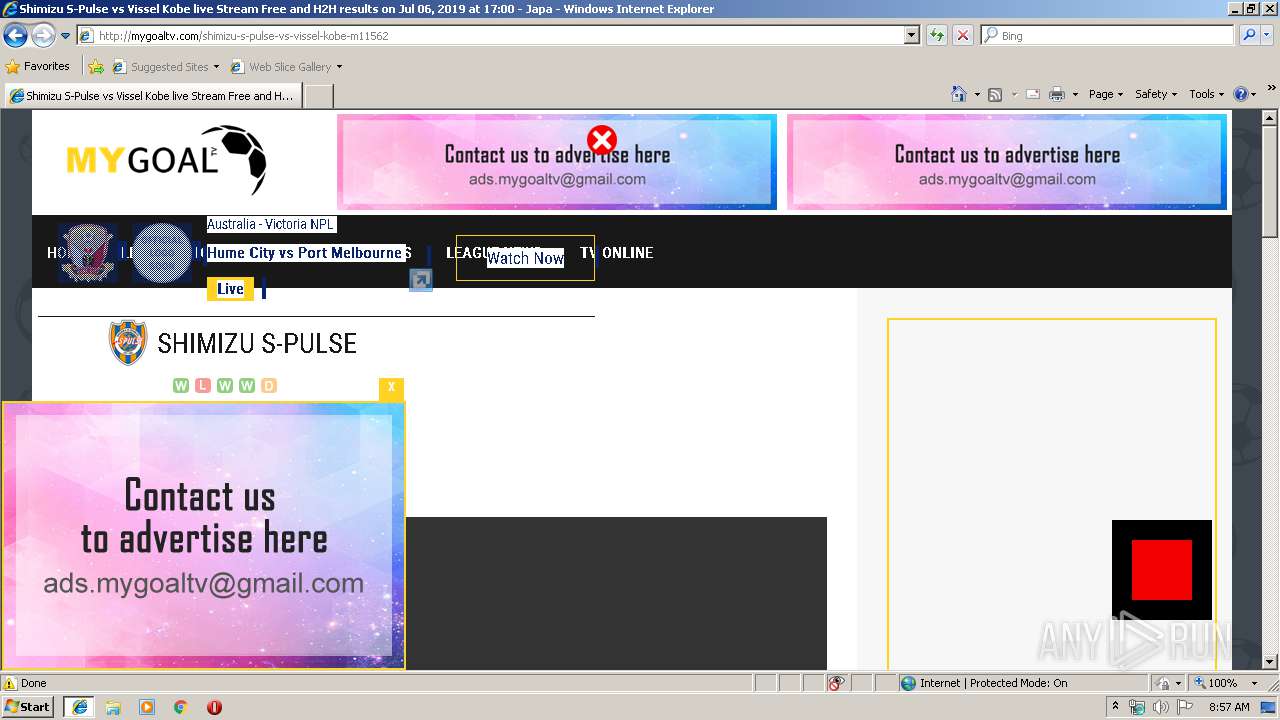Click the privacy report eye icon in status bar
This screenshot has height=720, width=1280.
[x=836, y=683]
